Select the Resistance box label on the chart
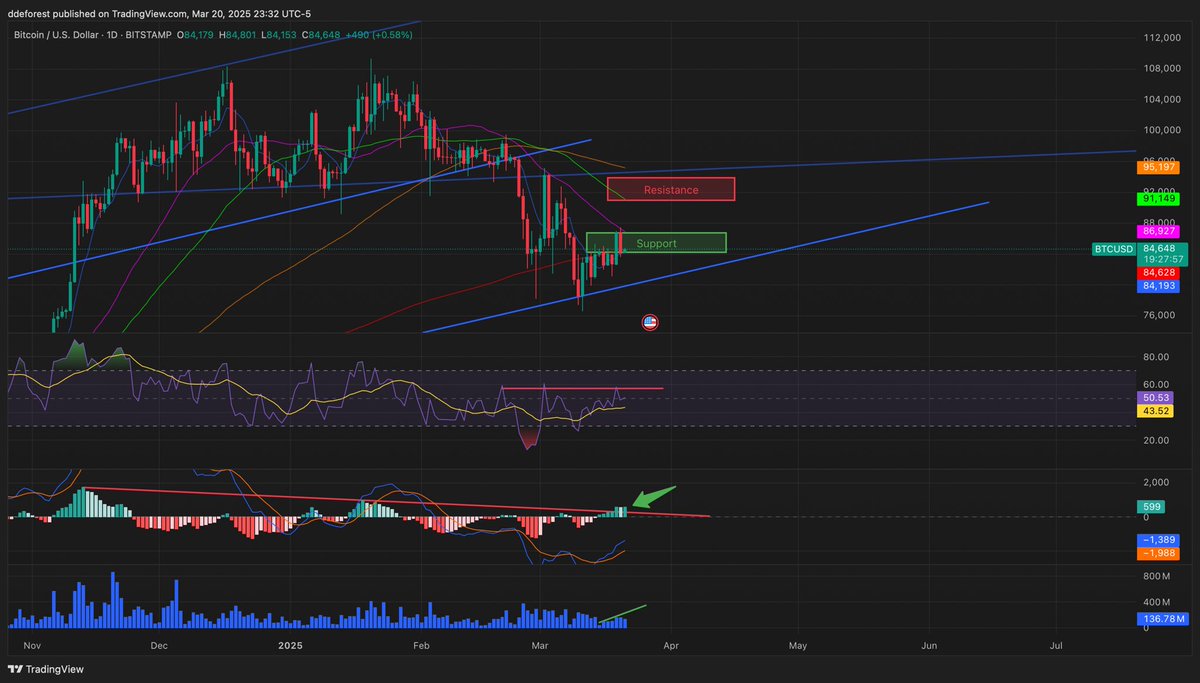1200x683 pixels. [670, 189]
